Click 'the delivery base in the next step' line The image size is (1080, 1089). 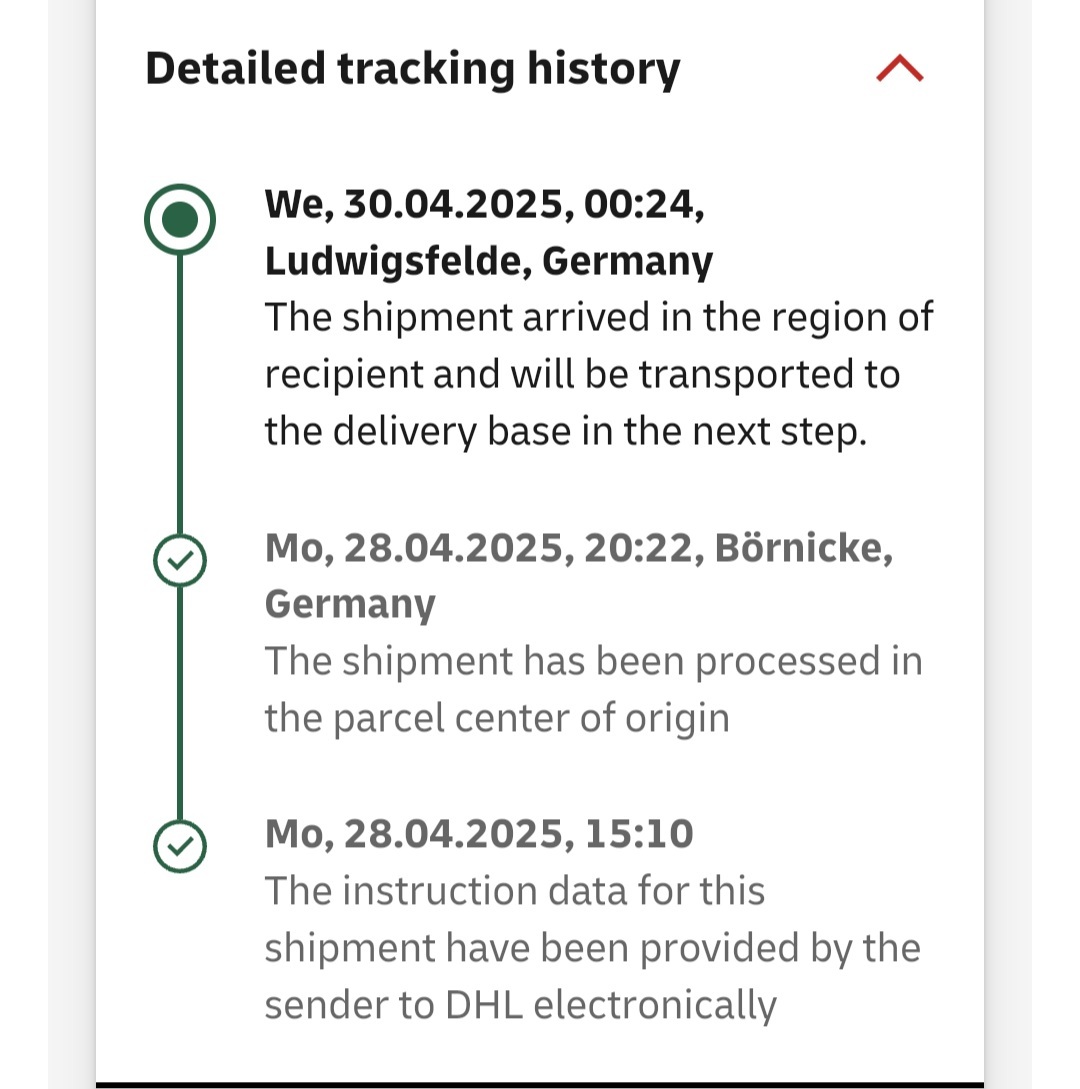(565, 431)
